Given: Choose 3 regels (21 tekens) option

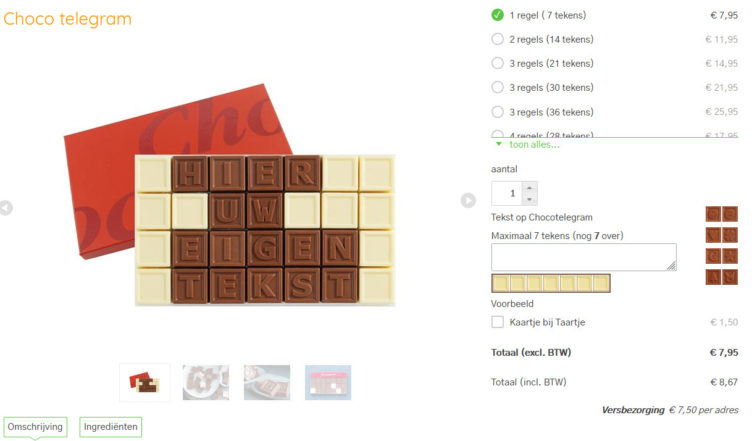Looking at the screenshot, I should [x=498, y=63].
